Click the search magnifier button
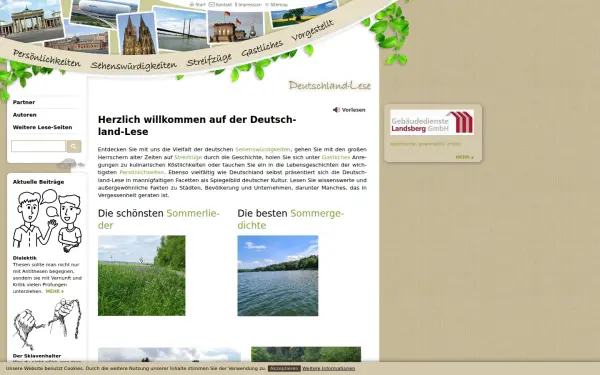 (74, 146)
